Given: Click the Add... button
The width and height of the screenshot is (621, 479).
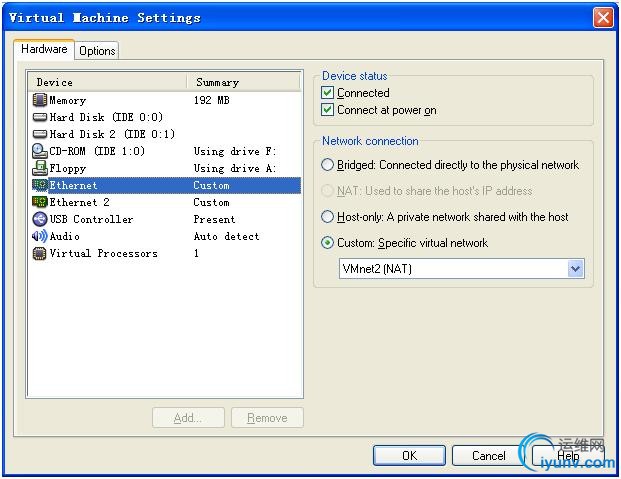Looking at the screenshot, I should [188, 418].
